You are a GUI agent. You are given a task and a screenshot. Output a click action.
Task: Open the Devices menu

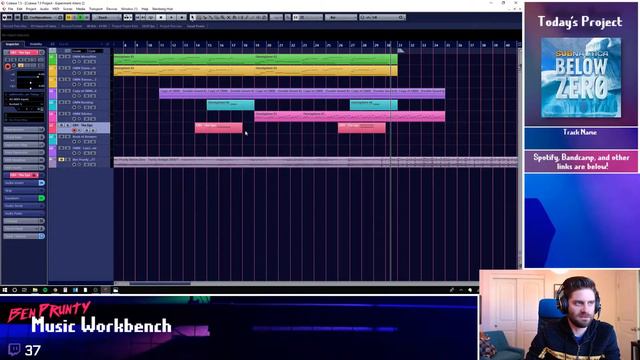pos(111,9)
